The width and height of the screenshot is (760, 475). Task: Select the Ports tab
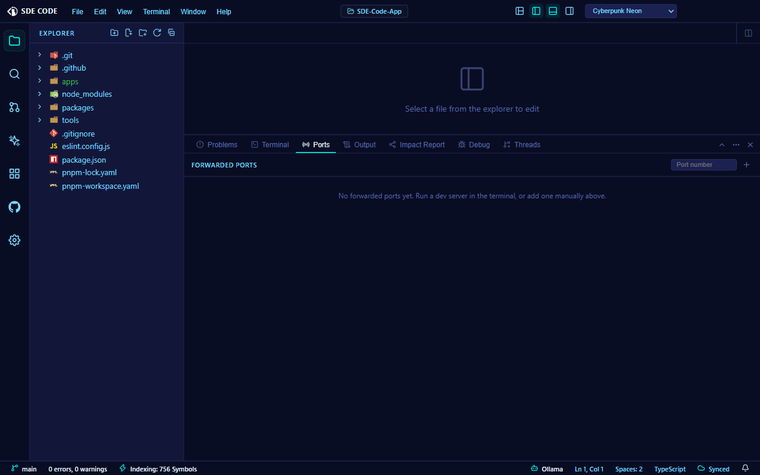316,144
